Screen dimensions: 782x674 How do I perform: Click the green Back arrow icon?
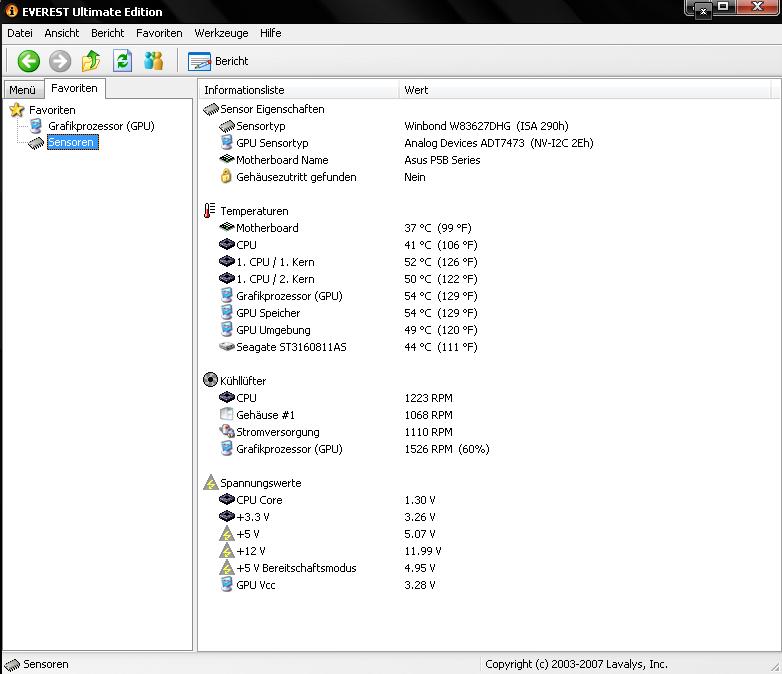pyautogui.click(x=28, y=61)
